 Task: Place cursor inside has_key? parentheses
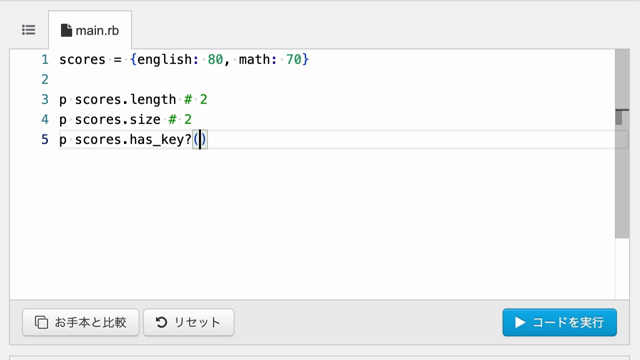pos(200,140)
